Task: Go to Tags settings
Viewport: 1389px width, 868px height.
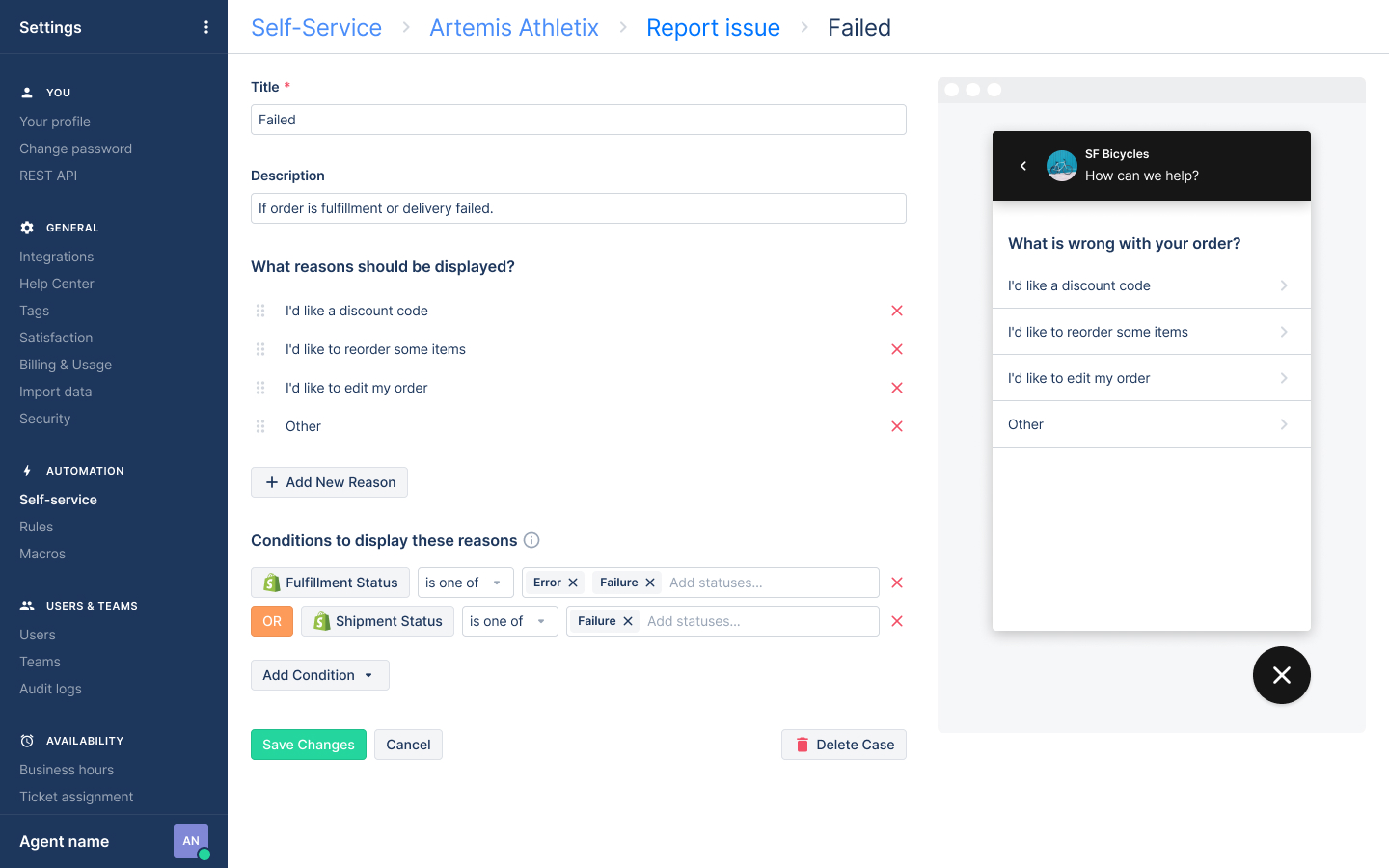Action: coord(34,311)
